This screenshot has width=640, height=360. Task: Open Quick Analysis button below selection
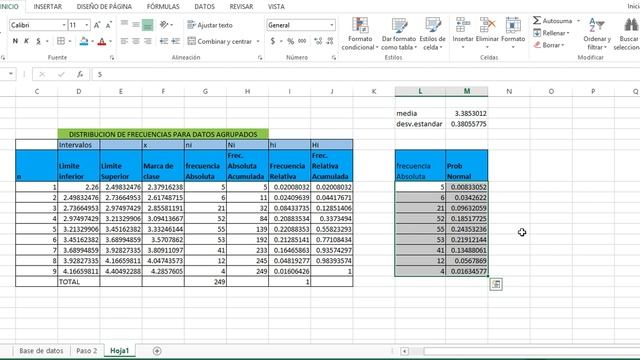click(496, 284)
